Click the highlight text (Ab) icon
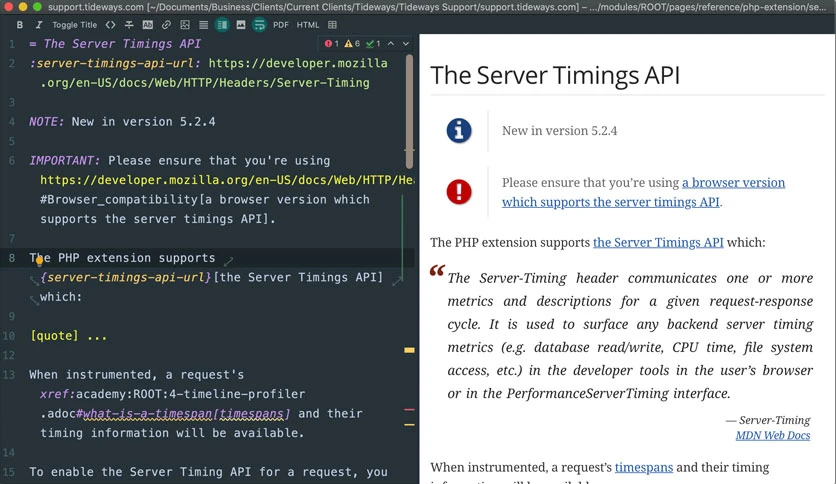Screen dimensions: 836x484 (x=148, y=25)
